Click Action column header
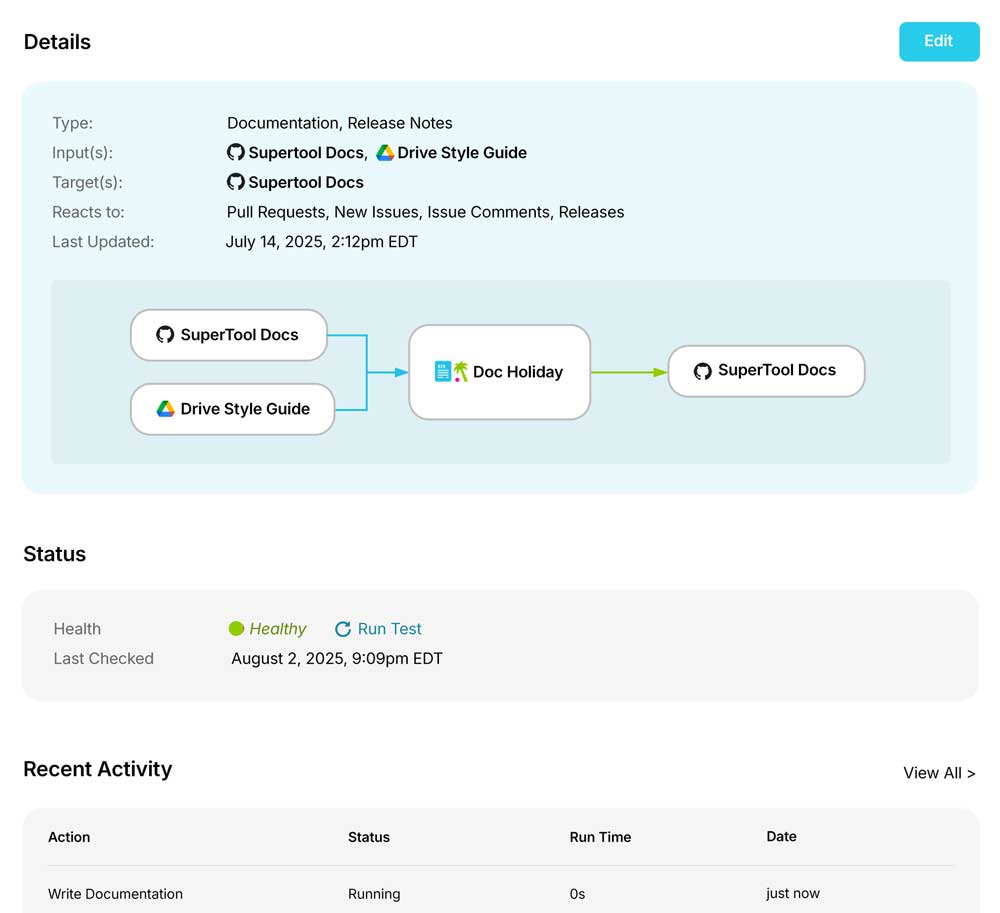Image resolution: width=1000 pixels, height=913 pixels. coord(69,837)
